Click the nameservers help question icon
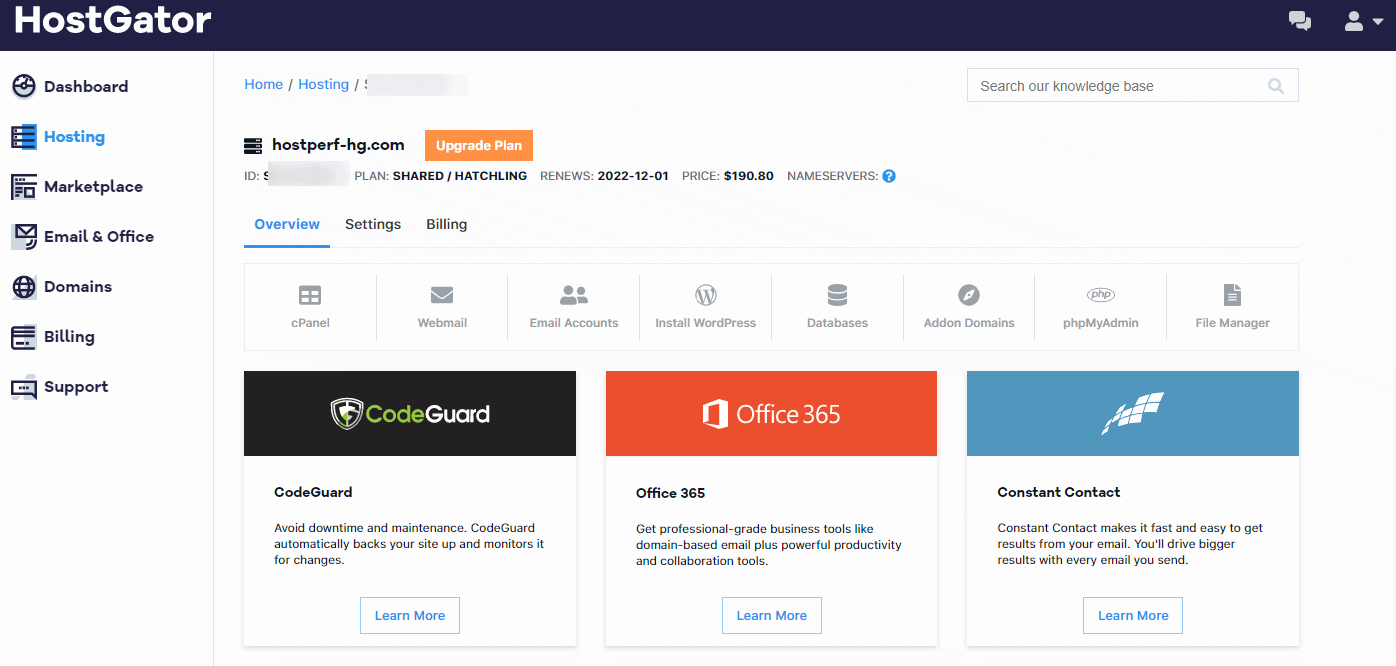The width and height of the screenshot is (1396, 666). tap(889, 176)
